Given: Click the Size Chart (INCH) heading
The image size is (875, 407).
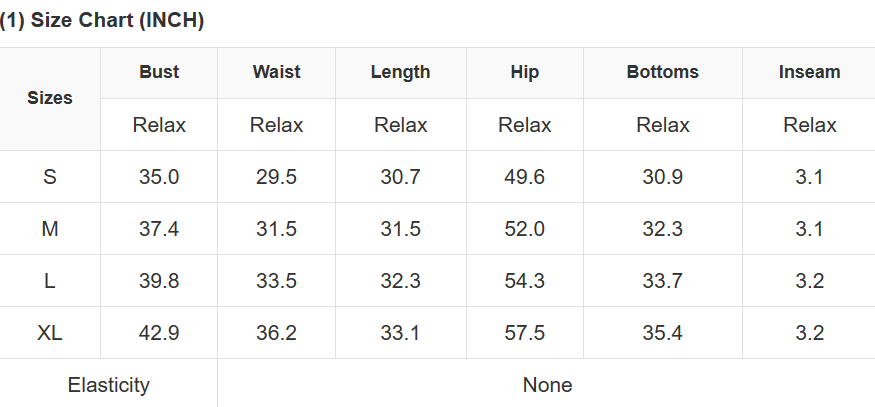Looking at the screenshot, I should tap(102, 21).
